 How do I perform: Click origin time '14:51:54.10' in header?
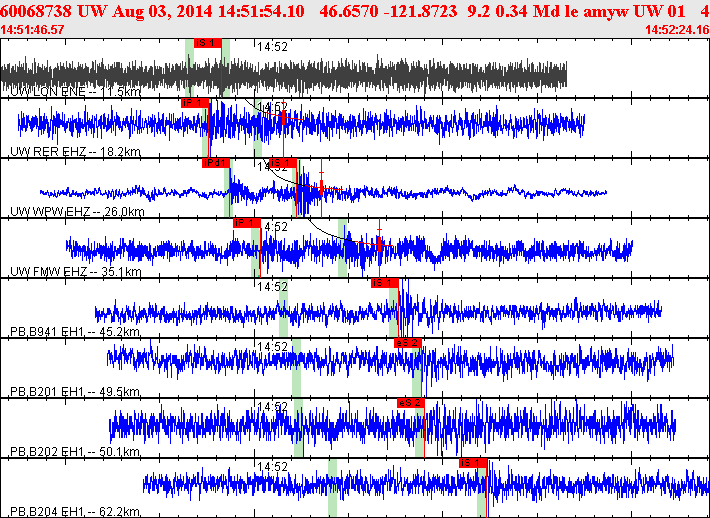[261, 11]
